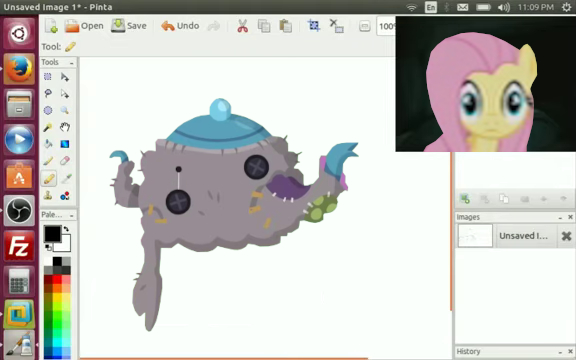Click the Copy icon in the toolbar
Viewport: 576px width, 360px height.
tap(264, 26)
